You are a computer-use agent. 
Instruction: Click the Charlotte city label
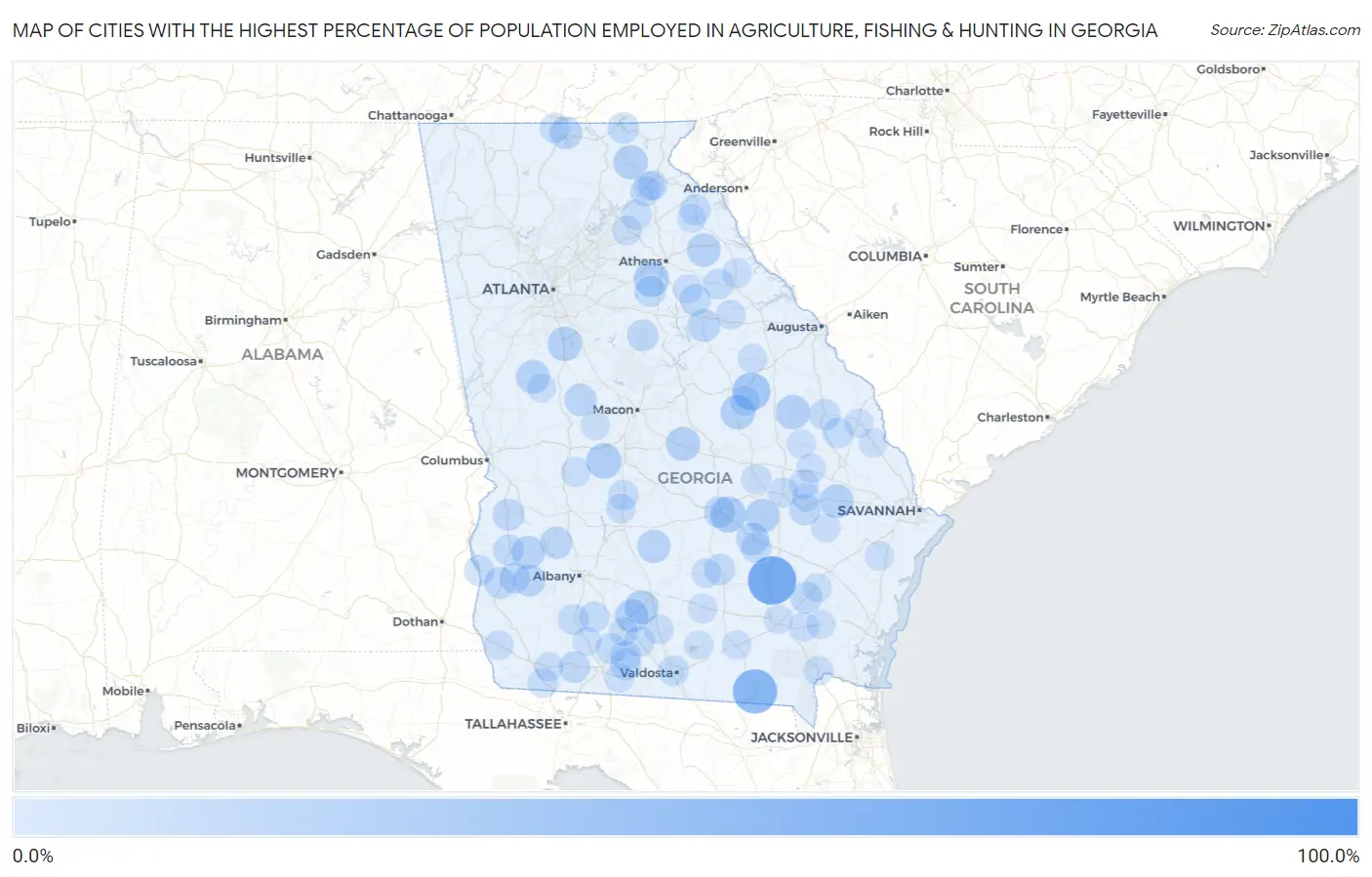914,91
